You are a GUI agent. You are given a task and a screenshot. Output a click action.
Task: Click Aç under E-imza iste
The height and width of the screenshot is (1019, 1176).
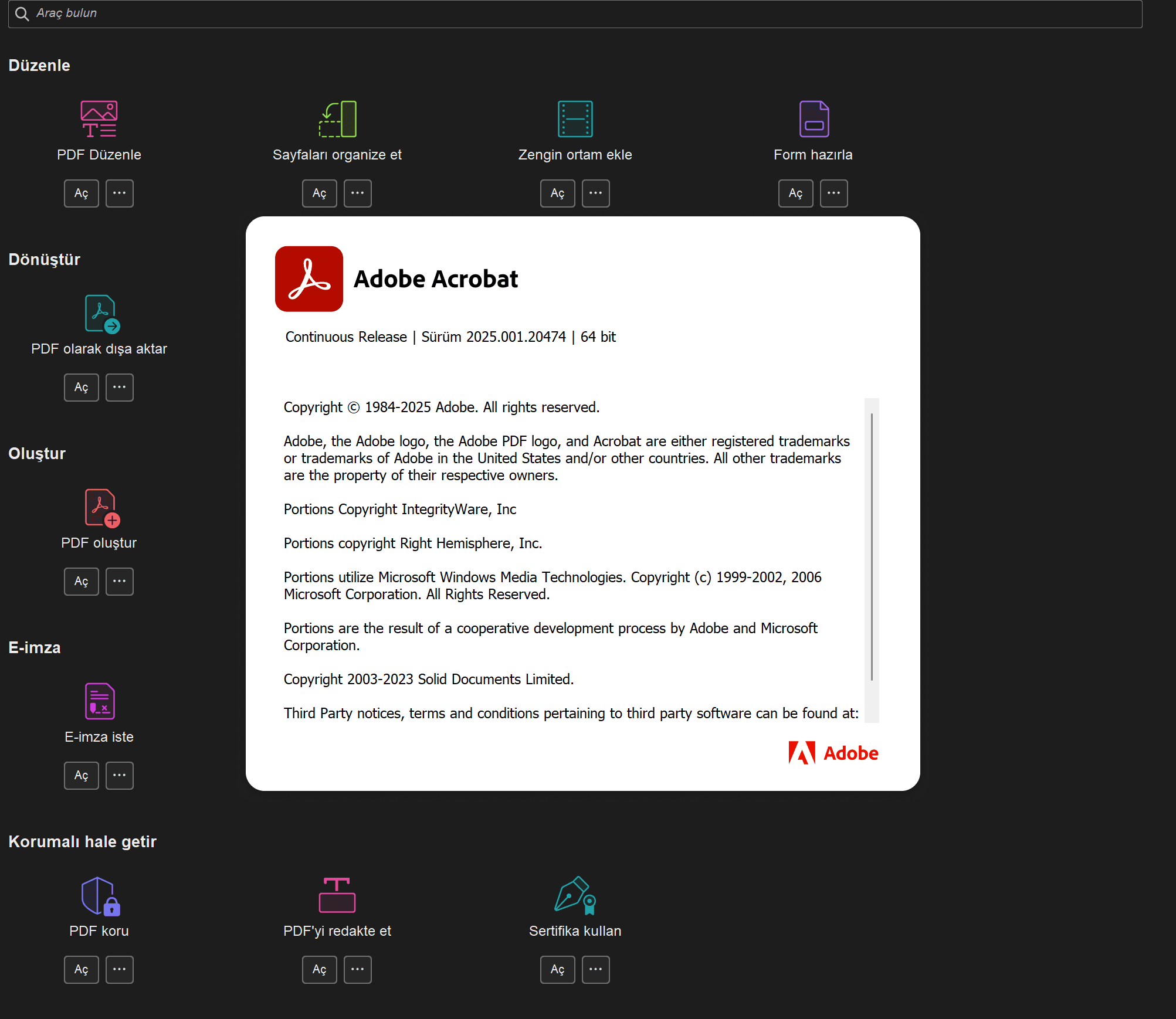pos(82,776)
